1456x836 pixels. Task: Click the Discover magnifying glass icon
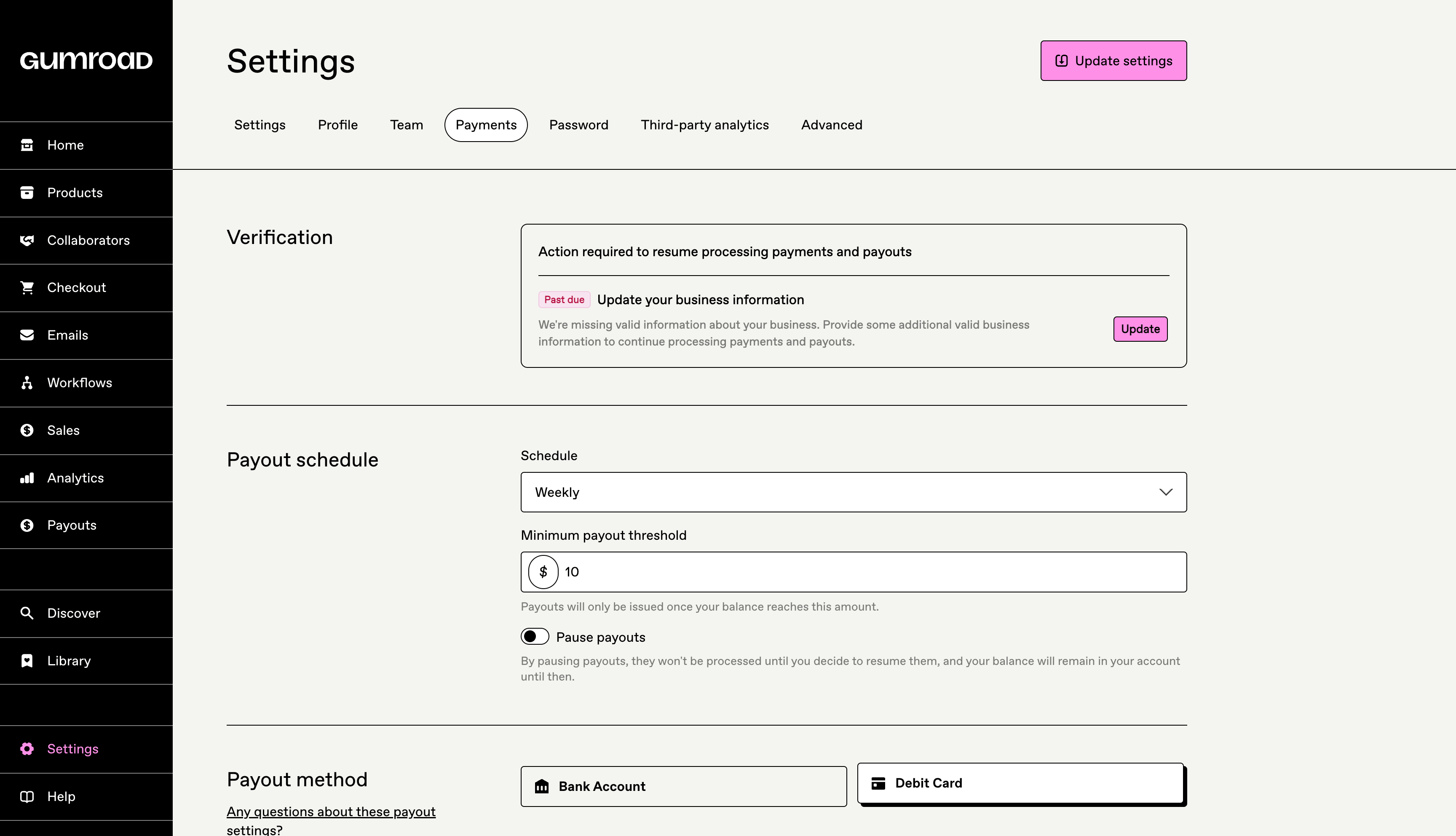[x=27, y=613]
